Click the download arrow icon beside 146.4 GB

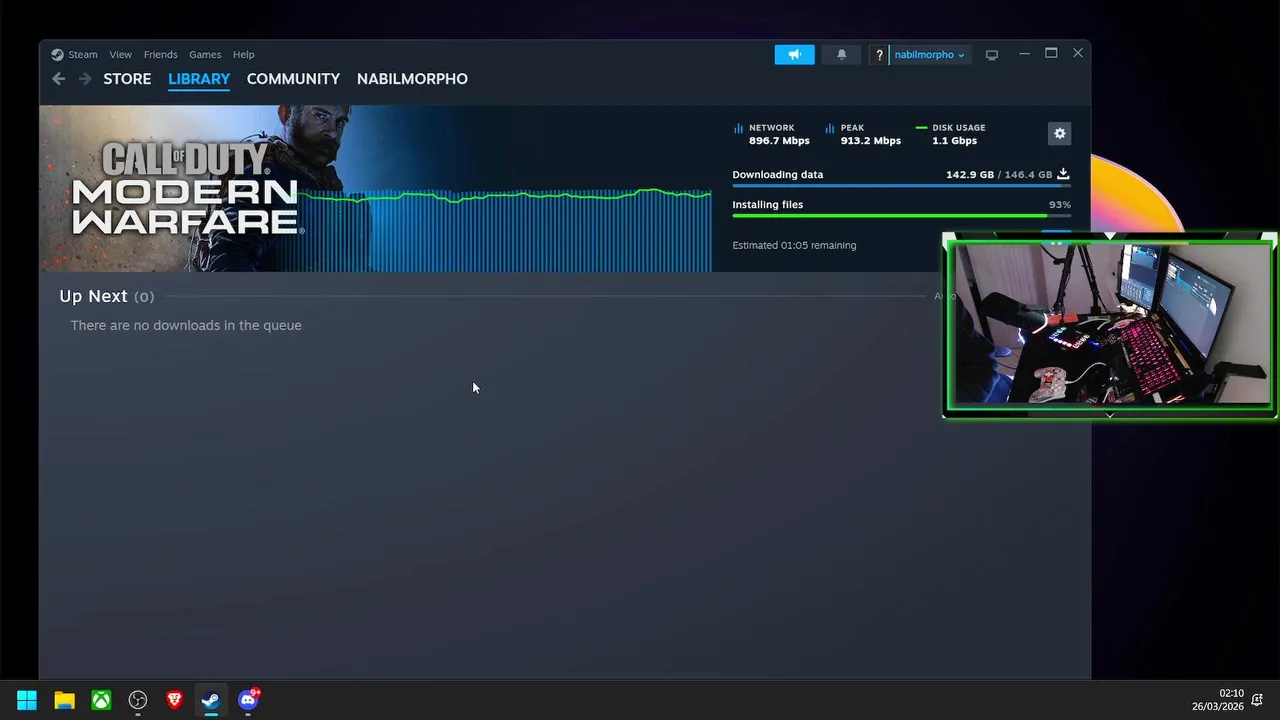point(1063,174)
